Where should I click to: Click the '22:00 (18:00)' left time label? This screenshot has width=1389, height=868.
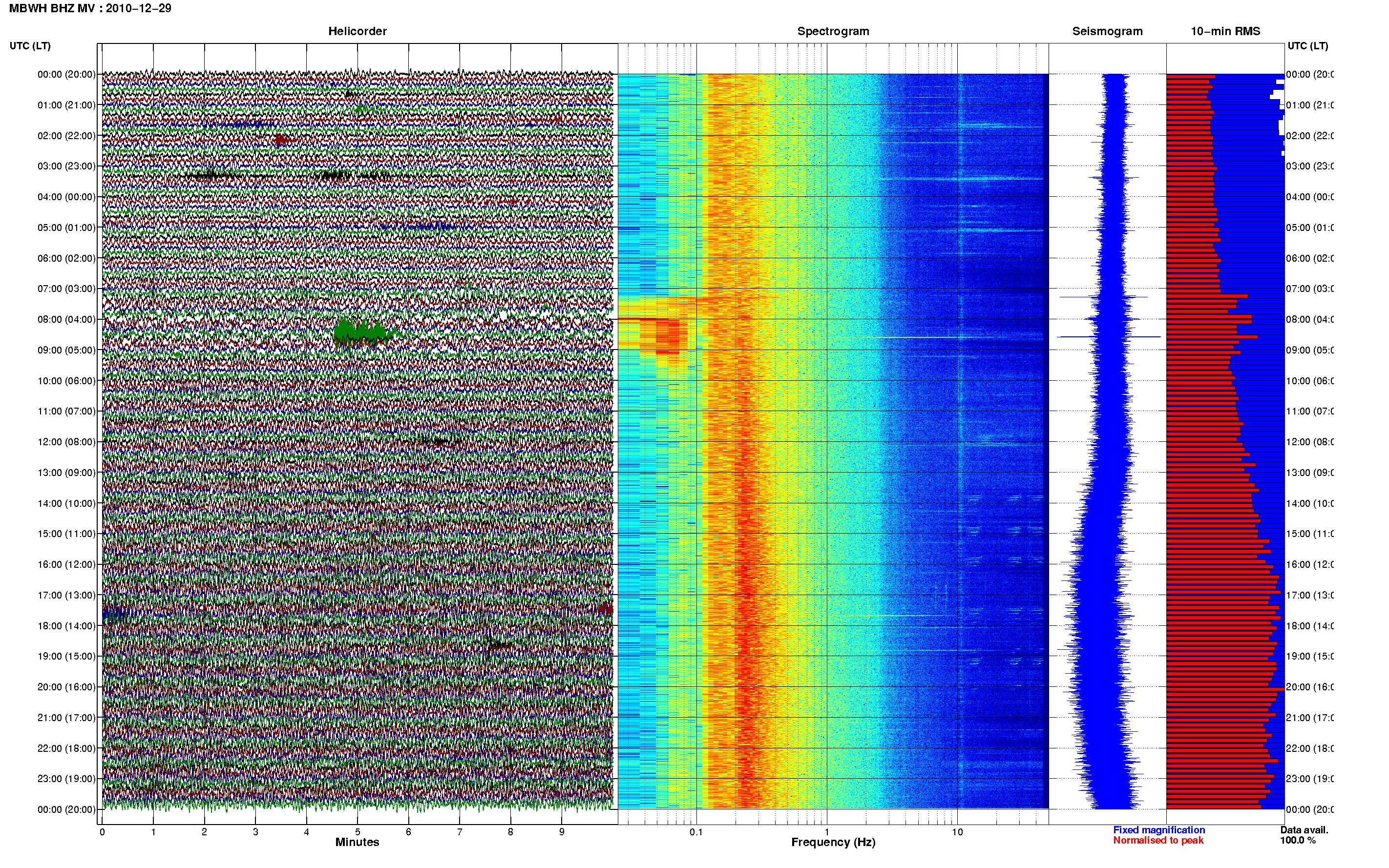click(x=66, y=748)
